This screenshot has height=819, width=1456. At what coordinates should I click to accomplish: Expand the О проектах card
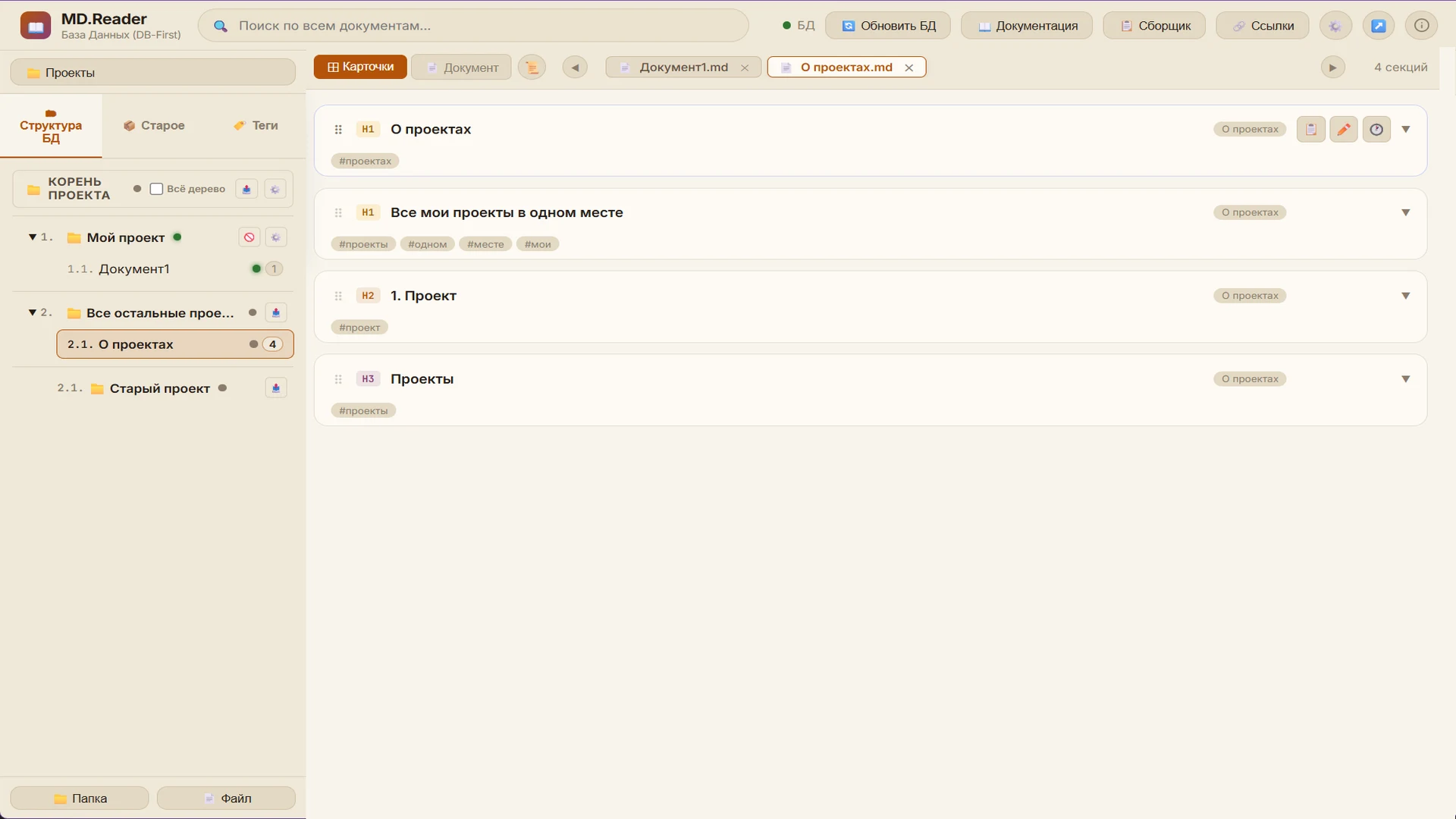(x=1405, y=130)
